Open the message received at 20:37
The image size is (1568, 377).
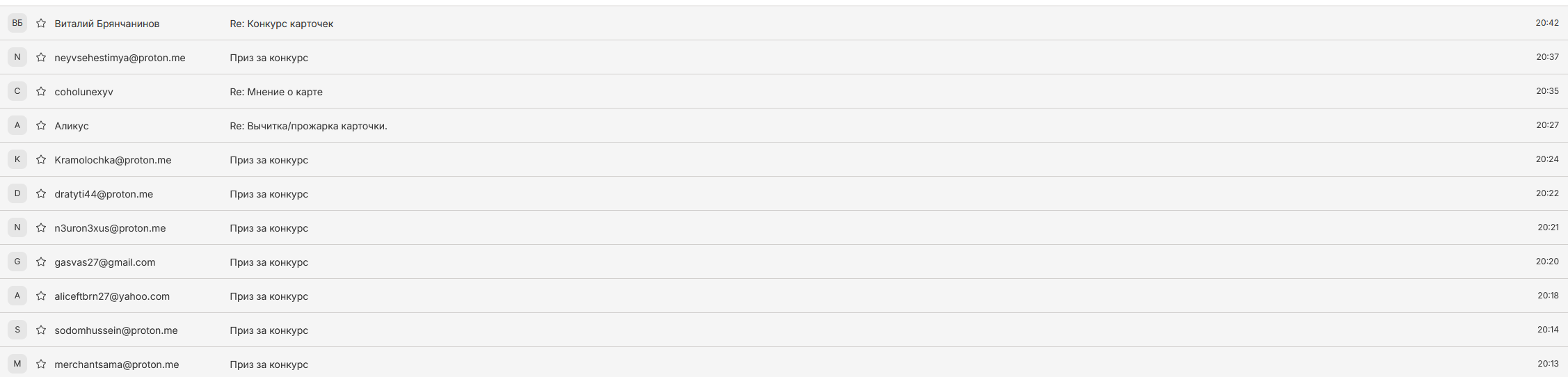[269, 58]
